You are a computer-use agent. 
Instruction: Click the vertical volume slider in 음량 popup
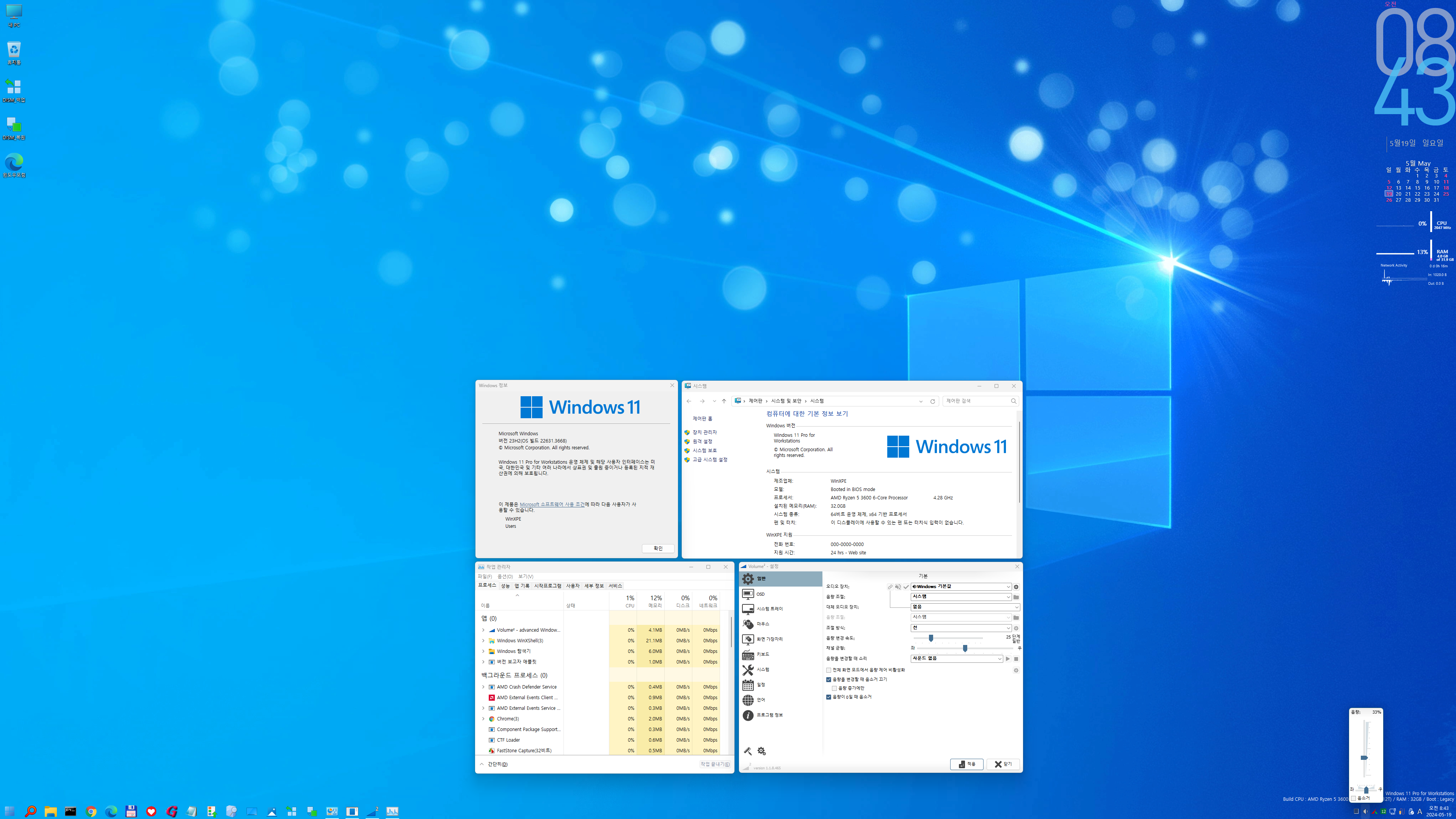pos(1364,758)
